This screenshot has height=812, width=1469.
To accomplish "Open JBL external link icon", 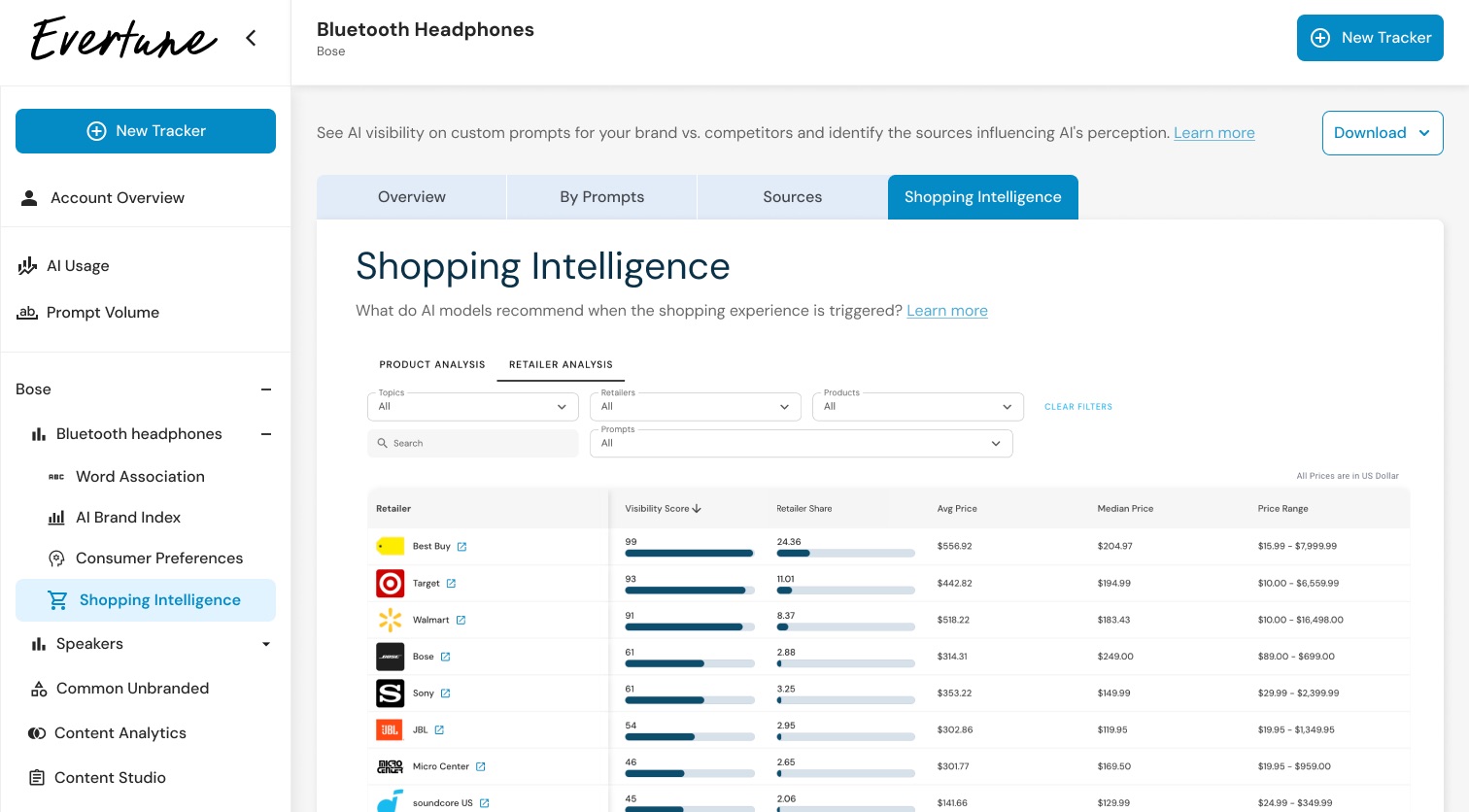I will [x=439, y=729].
